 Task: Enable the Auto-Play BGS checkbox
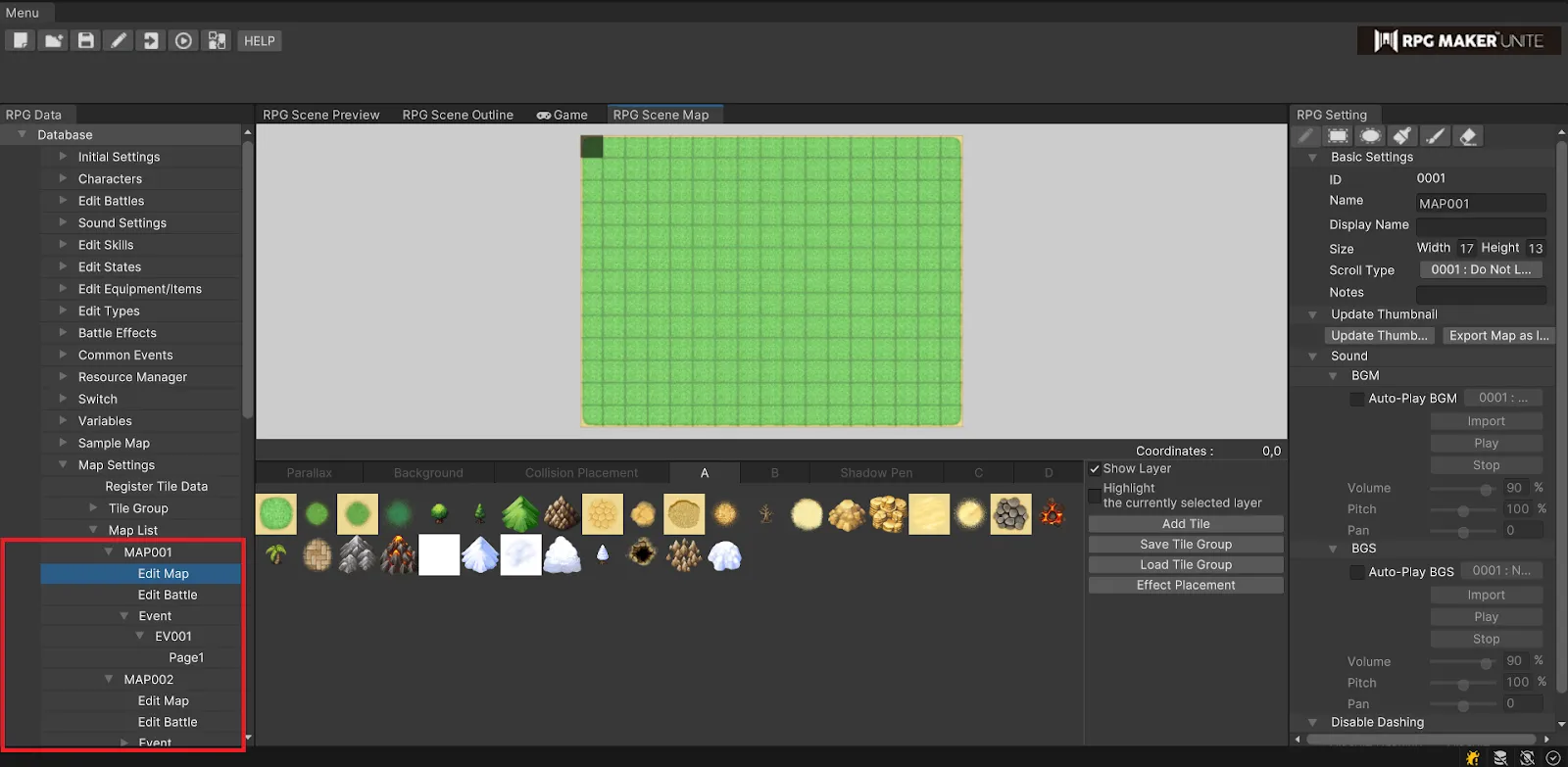click(1357, 572)
